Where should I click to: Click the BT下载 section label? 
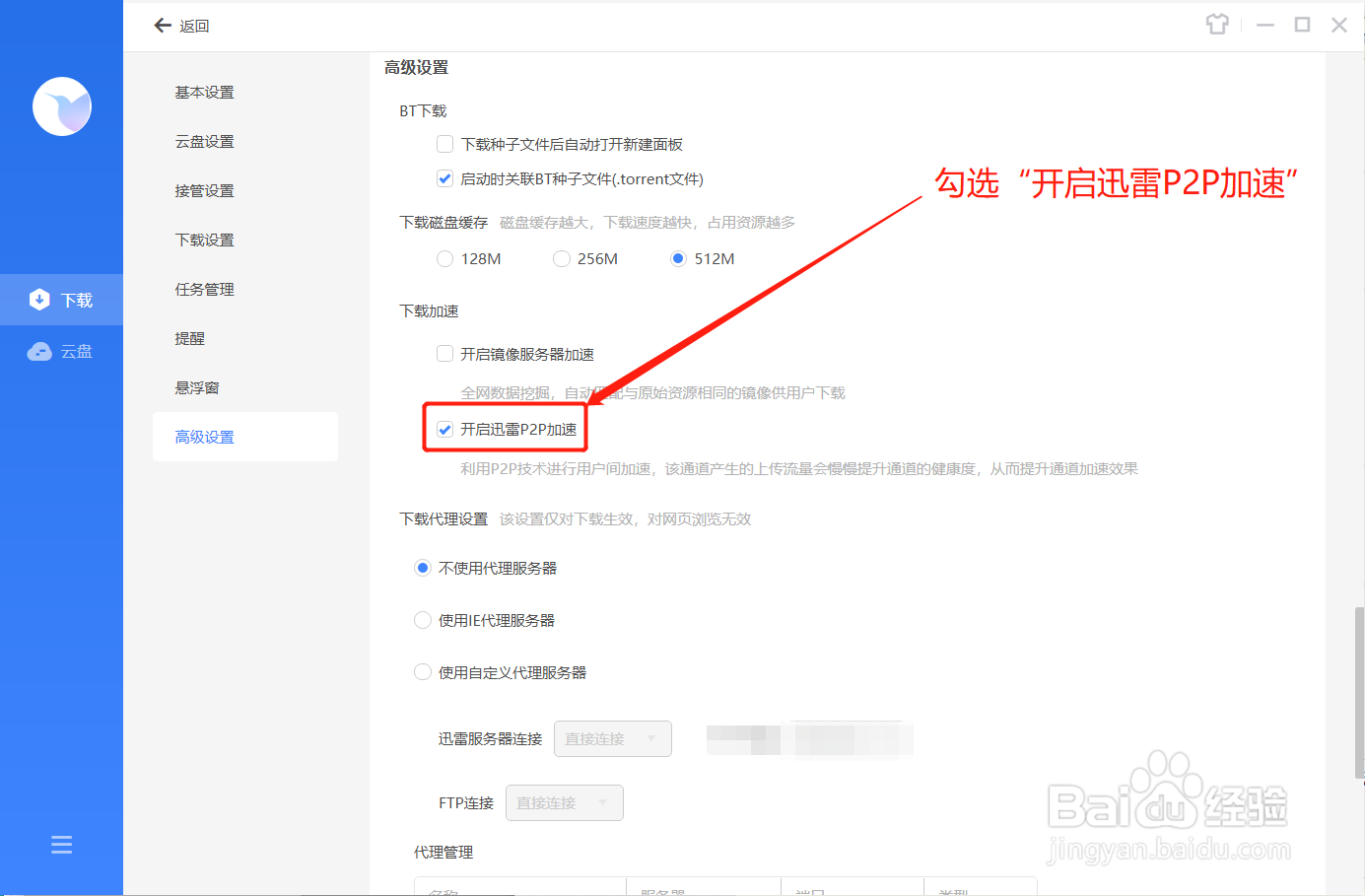coord(423,110)
